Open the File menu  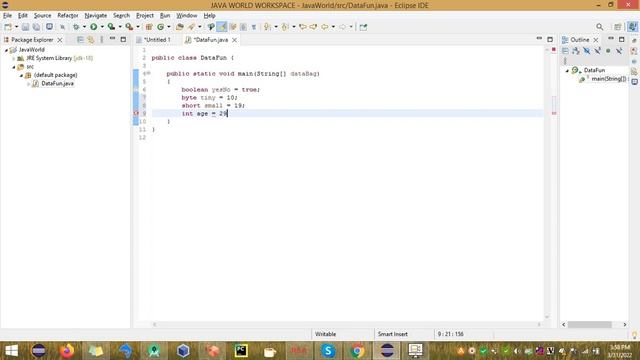(7, 16)
